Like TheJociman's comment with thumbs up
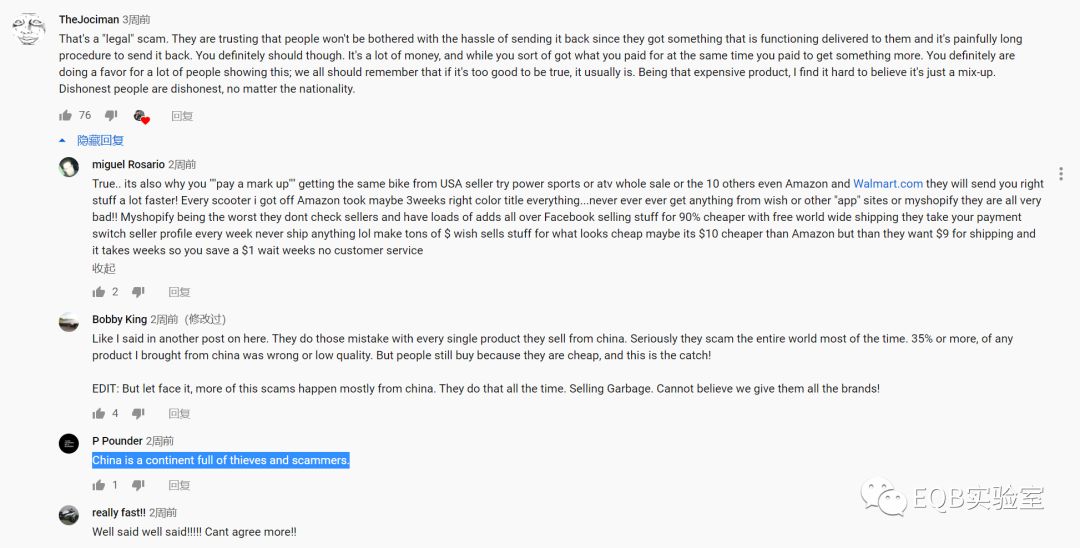This screenshot has width=1080, height=548. click(x=65, y=116)
